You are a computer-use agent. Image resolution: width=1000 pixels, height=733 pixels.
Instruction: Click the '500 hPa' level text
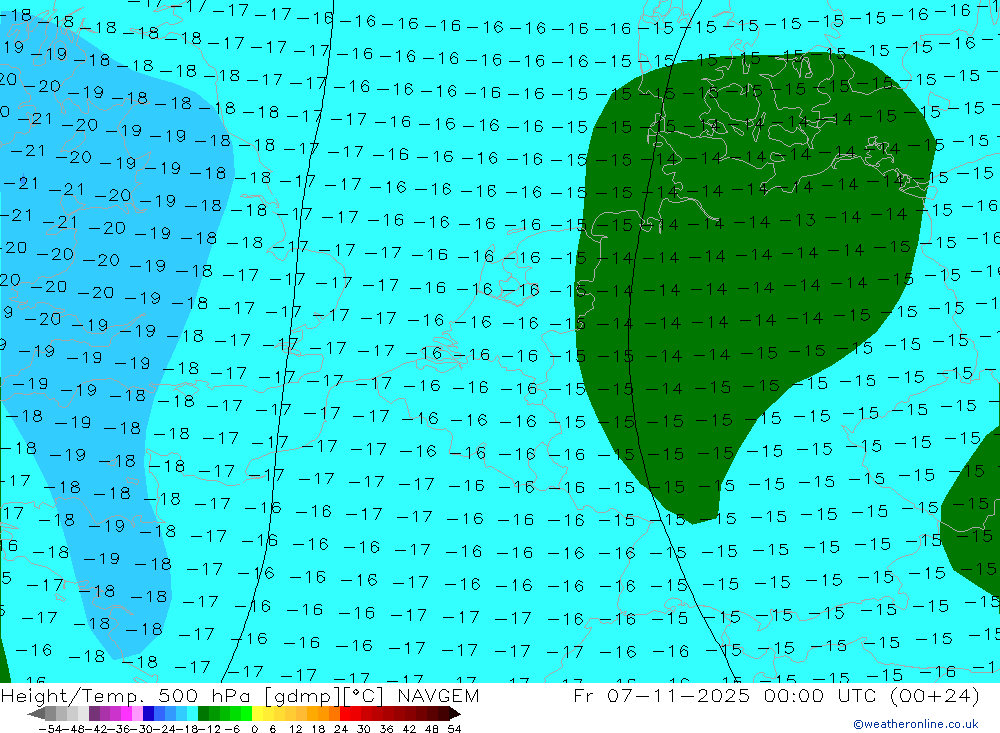coord(203,695)
